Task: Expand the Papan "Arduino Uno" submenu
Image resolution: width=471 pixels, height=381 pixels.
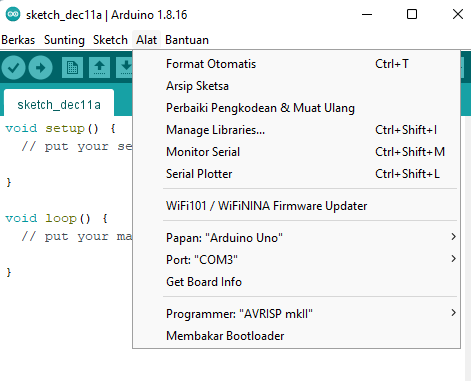Action: 296,238
